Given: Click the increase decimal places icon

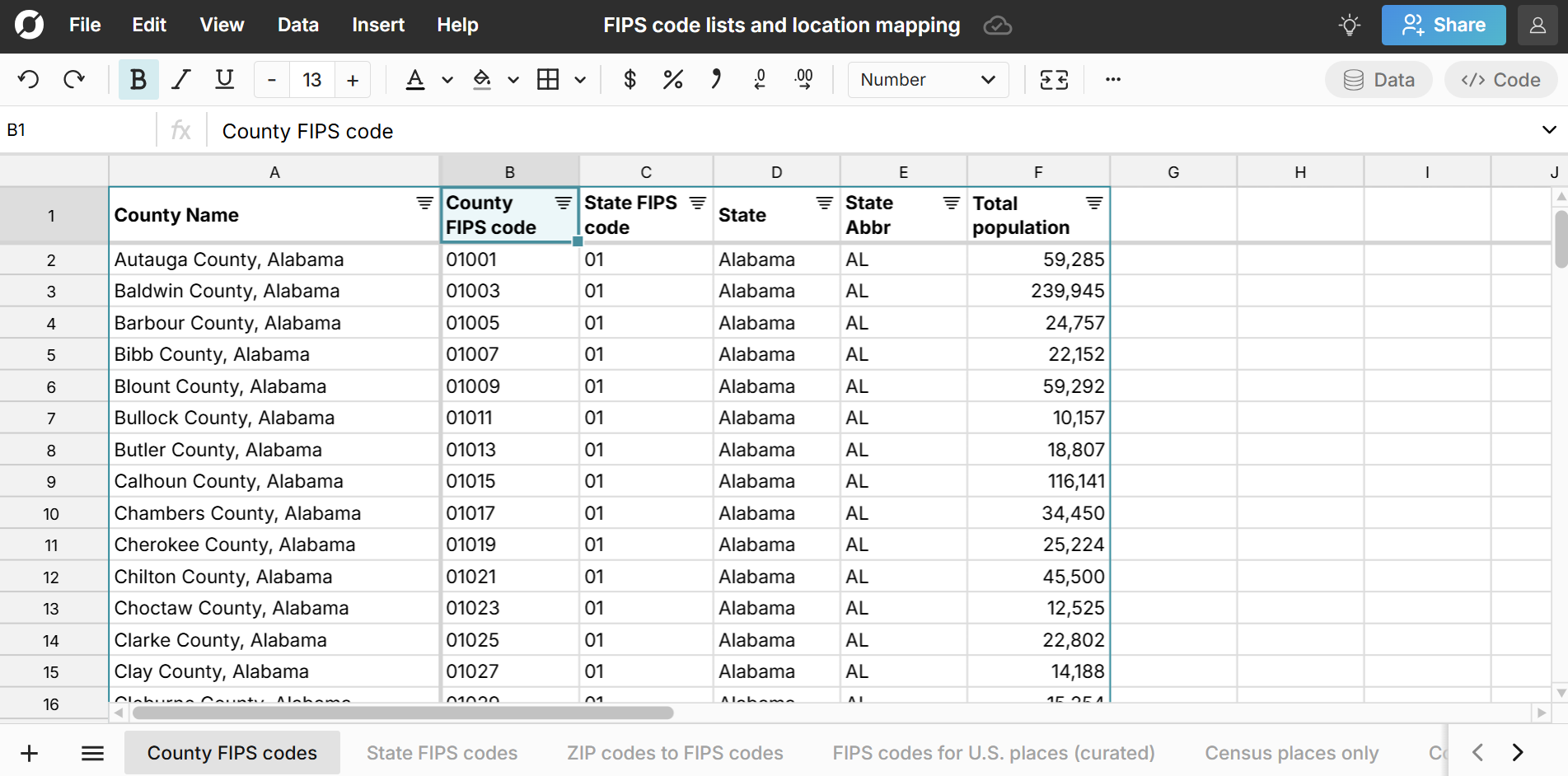Looking at the screenshot, I should pyautogui.click(x=803, y=80).
